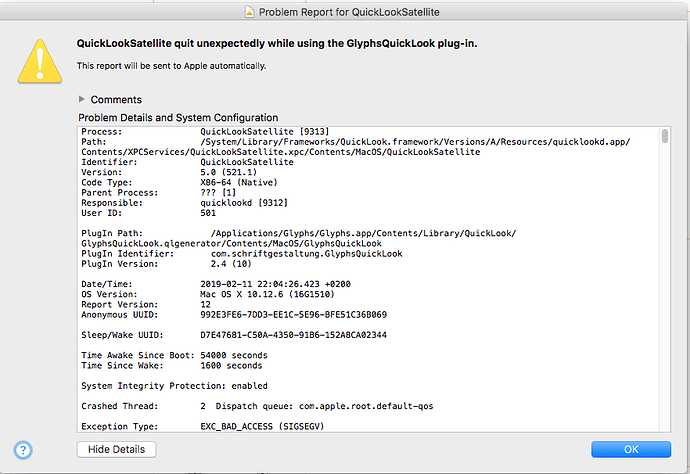This screenshot has width=690, height=474.
Task: Click the Comments section label
Action: (x=116, y=100)
